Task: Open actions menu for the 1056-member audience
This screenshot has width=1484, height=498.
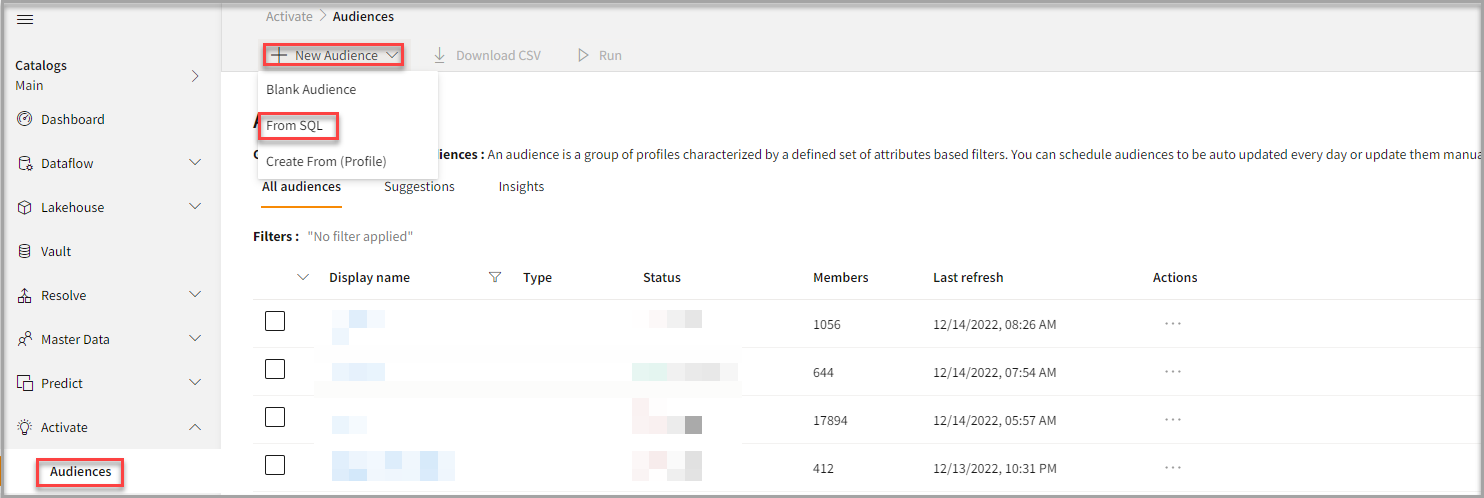Action: click(x=1172, y=324)
